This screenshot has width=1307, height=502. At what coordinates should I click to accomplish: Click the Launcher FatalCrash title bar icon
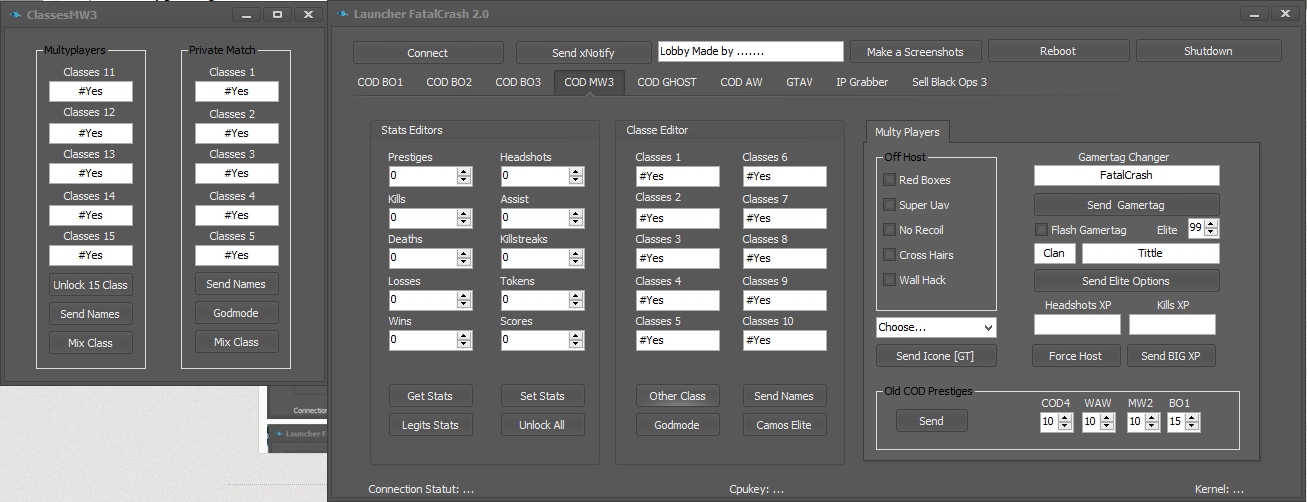(x=343, y=14)
